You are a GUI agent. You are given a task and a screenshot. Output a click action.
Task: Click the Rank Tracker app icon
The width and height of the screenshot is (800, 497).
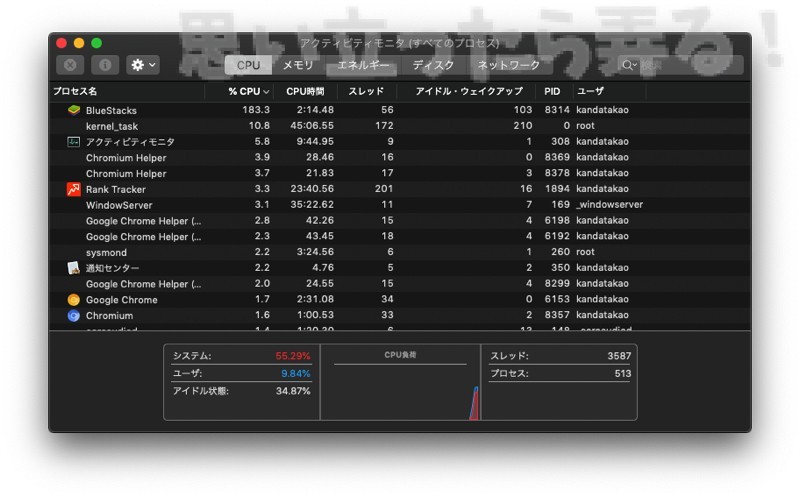(x=73, y=189)
